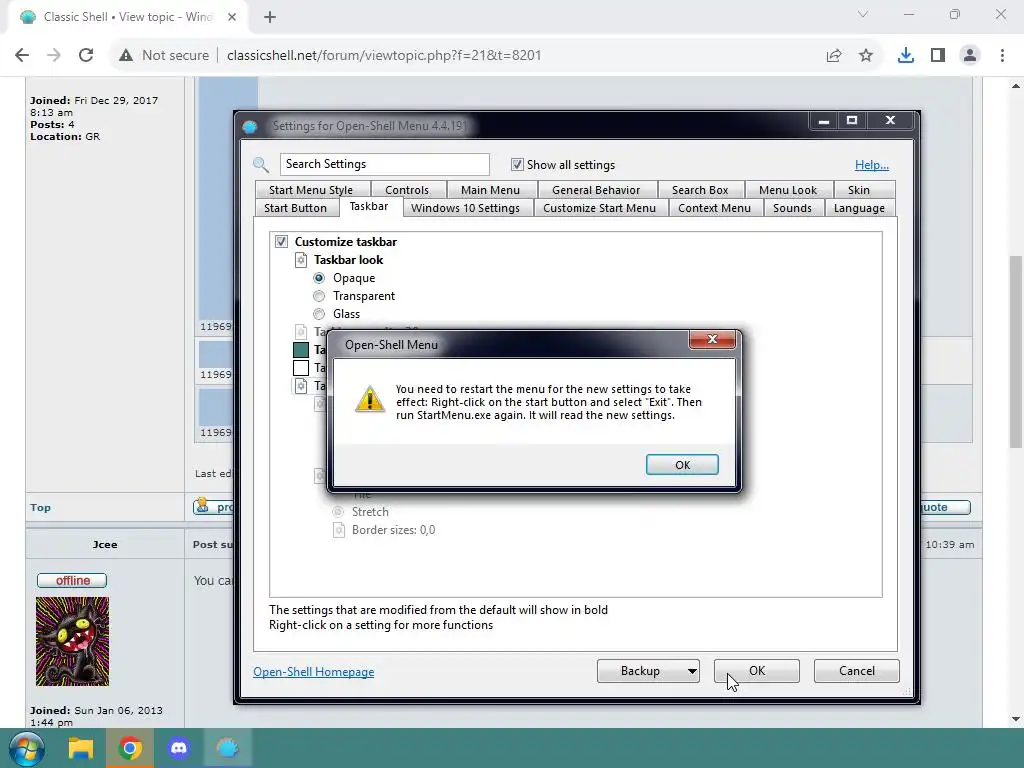Click the warning triangle icon in the dialog
The image size is (1024, 768).
(370, 399)
